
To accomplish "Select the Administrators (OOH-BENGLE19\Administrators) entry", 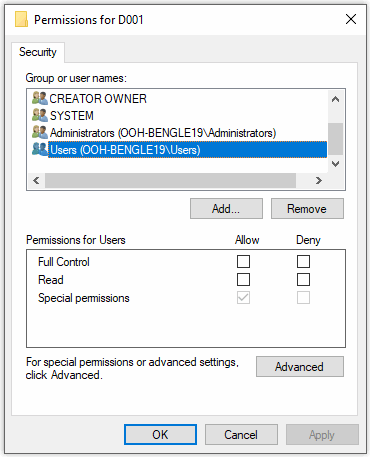I will click(163, 133).
